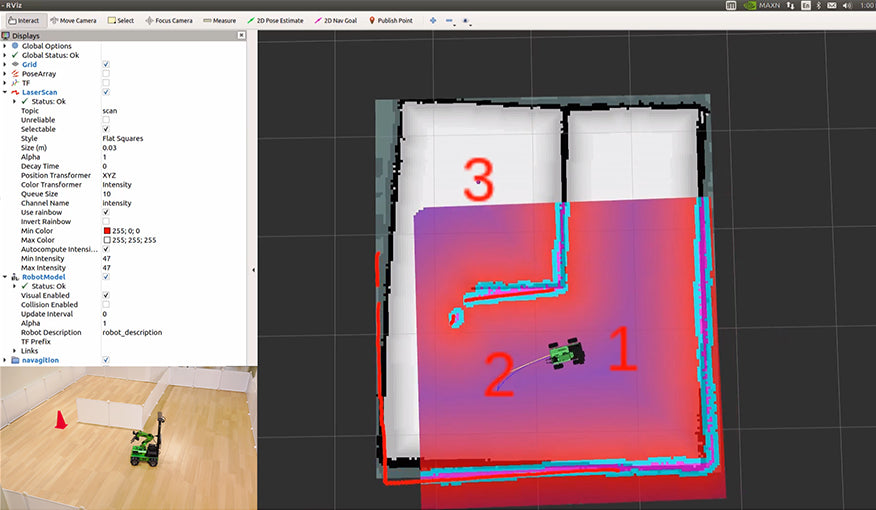Image resolution: width=876 pixels, height=510 pixels.
Task: Select the Move Camera tool
Action: tap(73, 20)
